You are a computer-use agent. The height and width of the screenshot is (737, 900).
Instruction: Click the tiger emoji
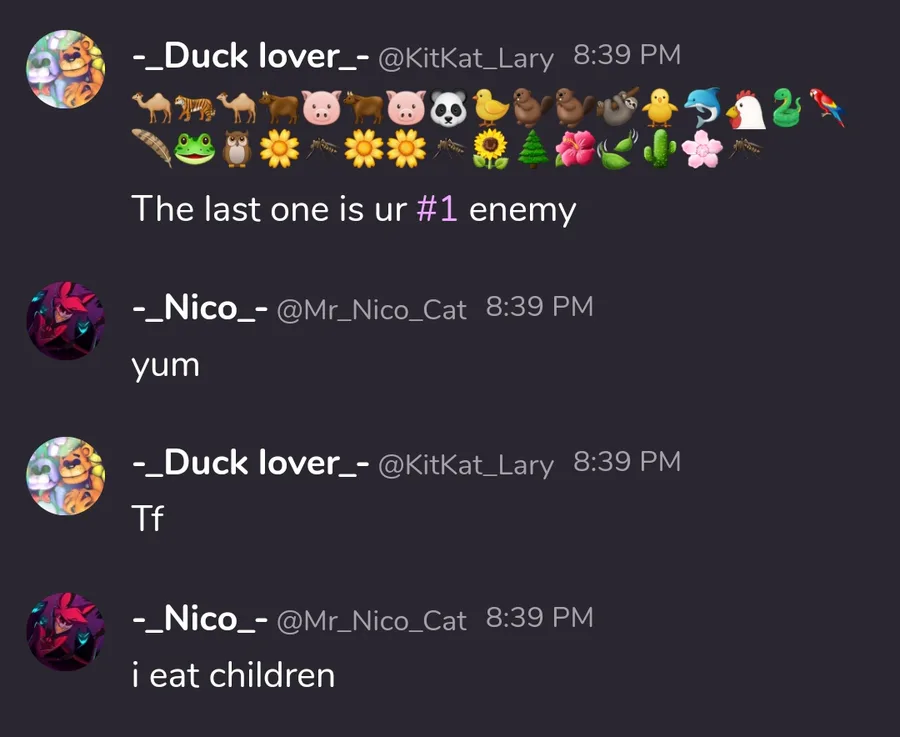point(195,107)
